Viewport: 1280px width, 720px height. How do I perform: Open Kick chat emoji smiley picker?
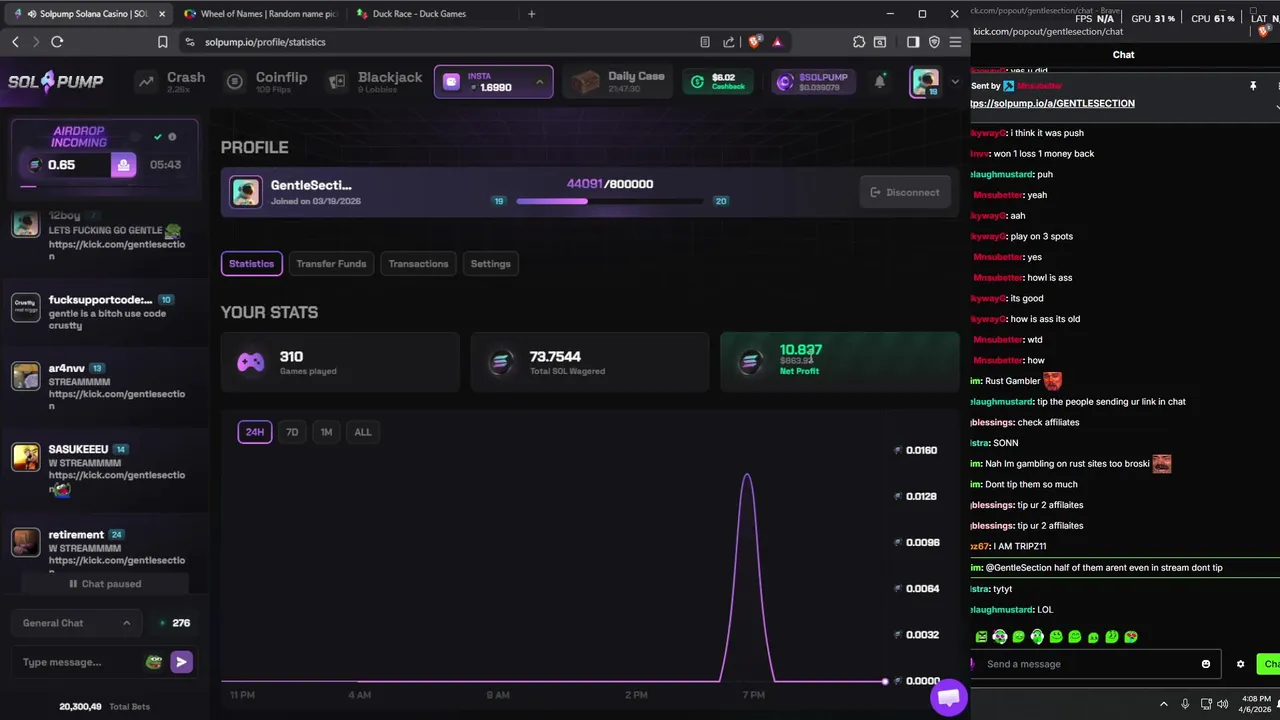1206,664
